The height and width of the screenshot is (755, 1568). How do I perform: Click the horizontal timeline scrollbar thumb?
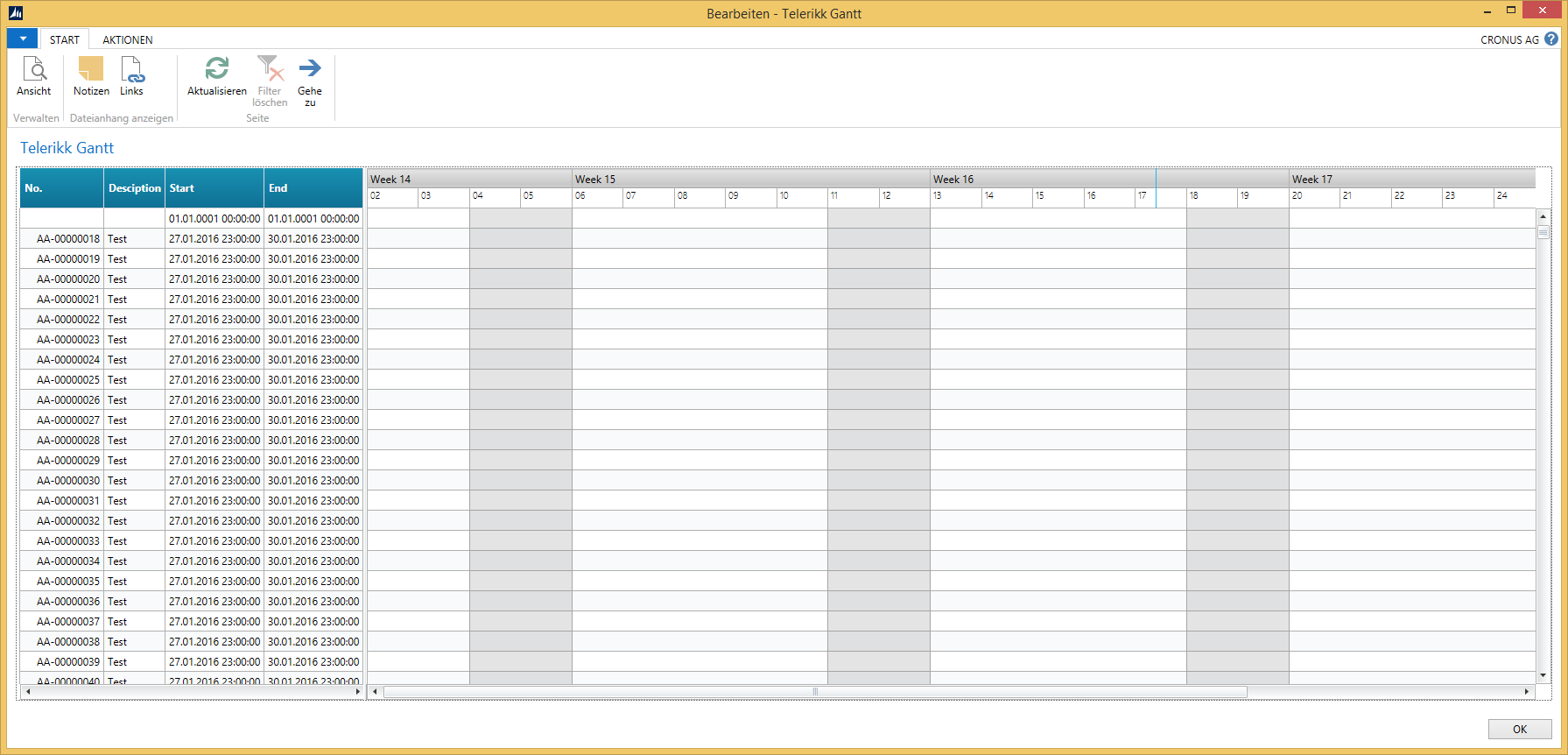point(815,692)
